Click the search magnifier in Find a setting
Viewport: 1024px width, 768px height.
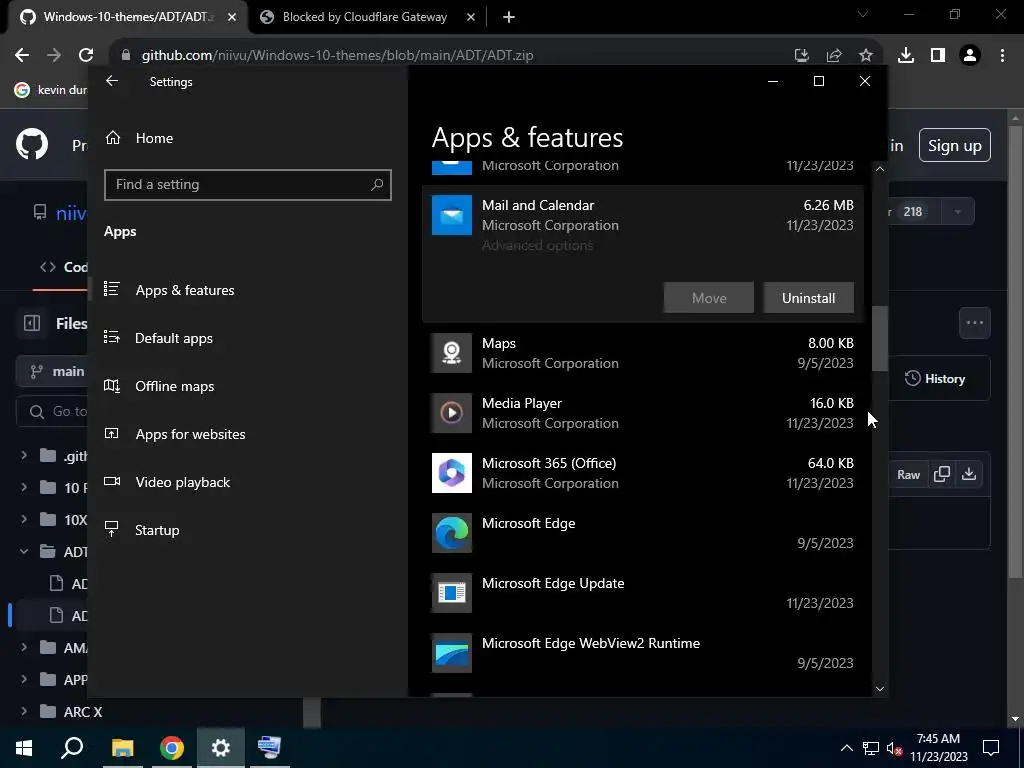[377, 184]
